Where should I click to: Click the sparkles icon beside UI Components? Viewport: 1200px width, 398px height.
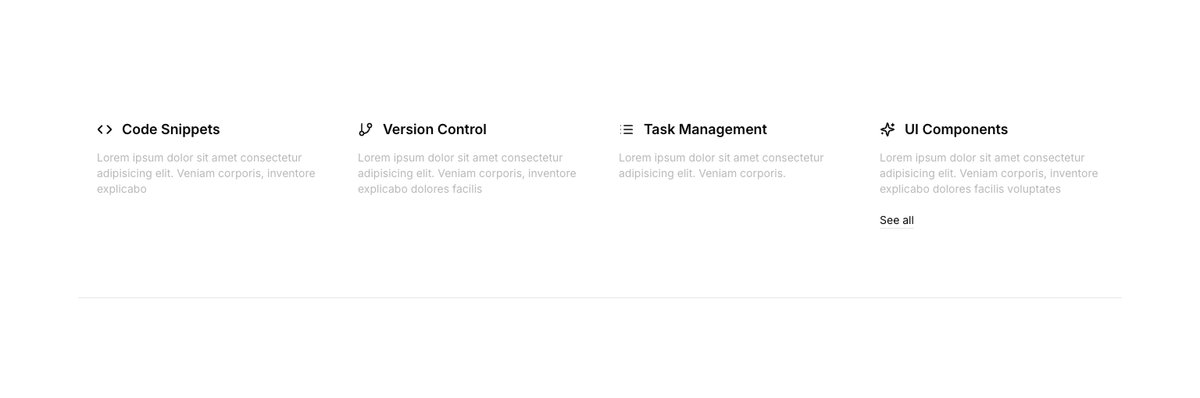887,129
